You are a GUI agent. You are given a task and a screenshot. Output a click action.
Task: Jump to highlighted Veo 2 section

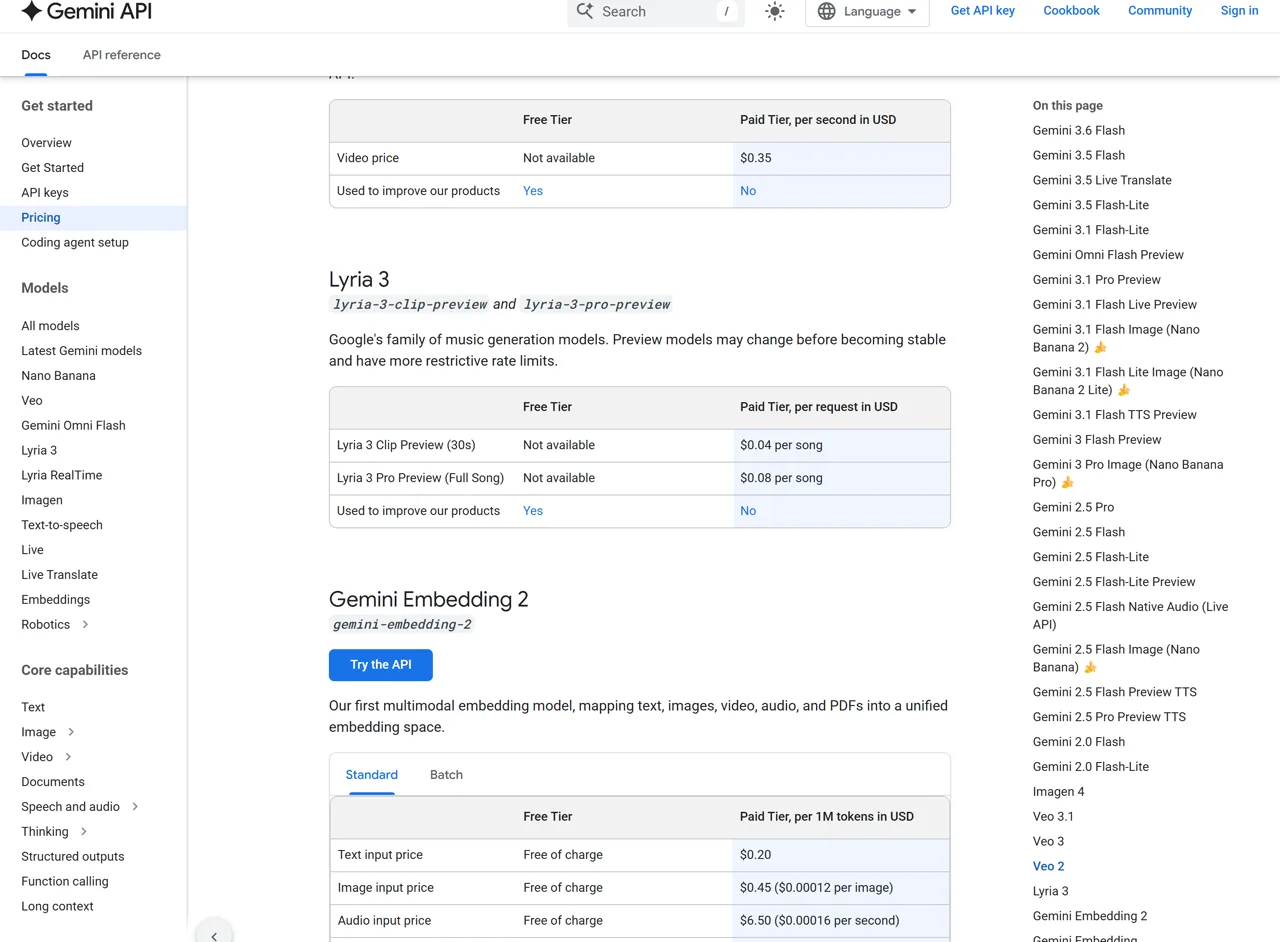pos(1049,867)
